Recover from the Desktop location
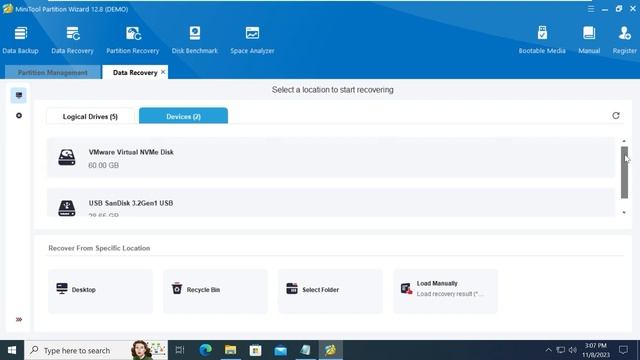 100,291
